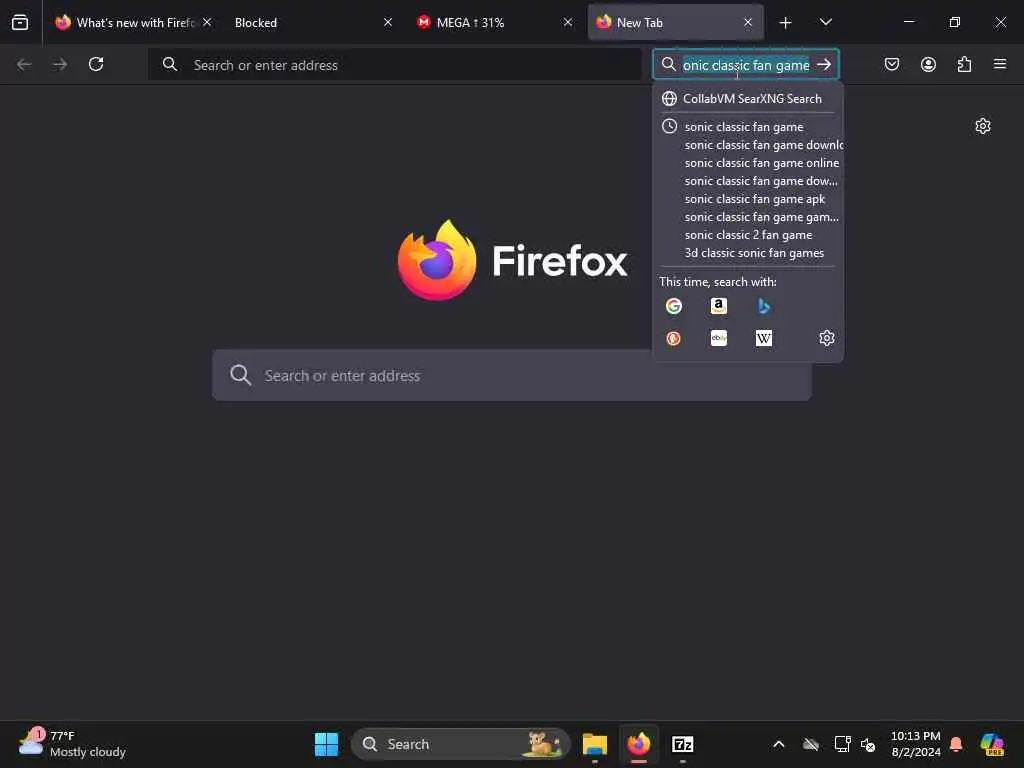Go forward one page
This screenshot has width=1024, height=768.
[60, 64]
